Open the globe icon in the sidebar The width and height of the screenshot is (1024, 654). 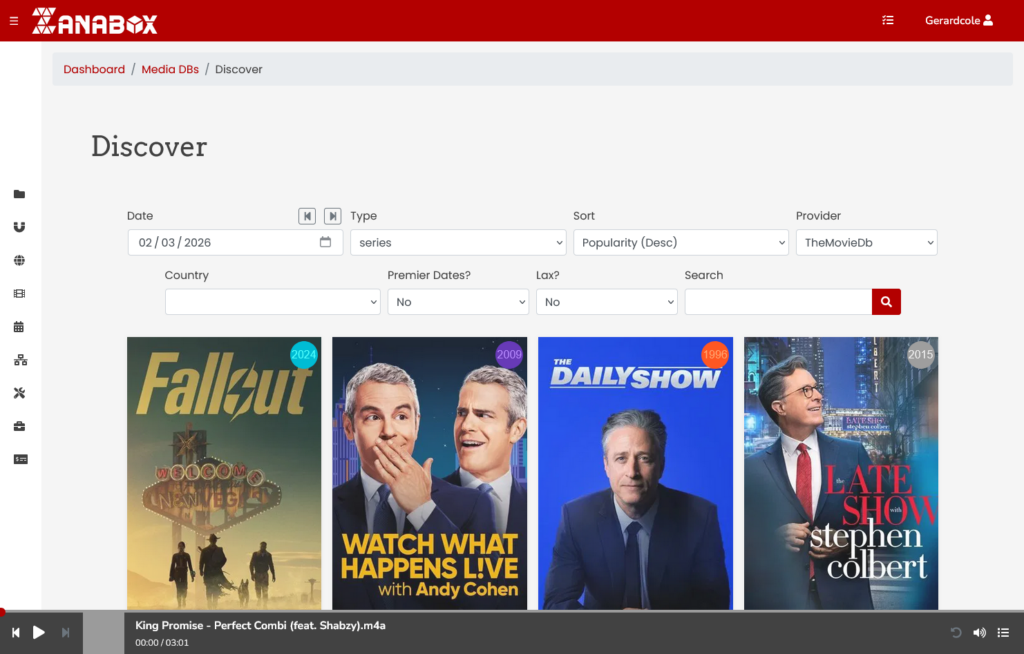click(x=19, y=260)
